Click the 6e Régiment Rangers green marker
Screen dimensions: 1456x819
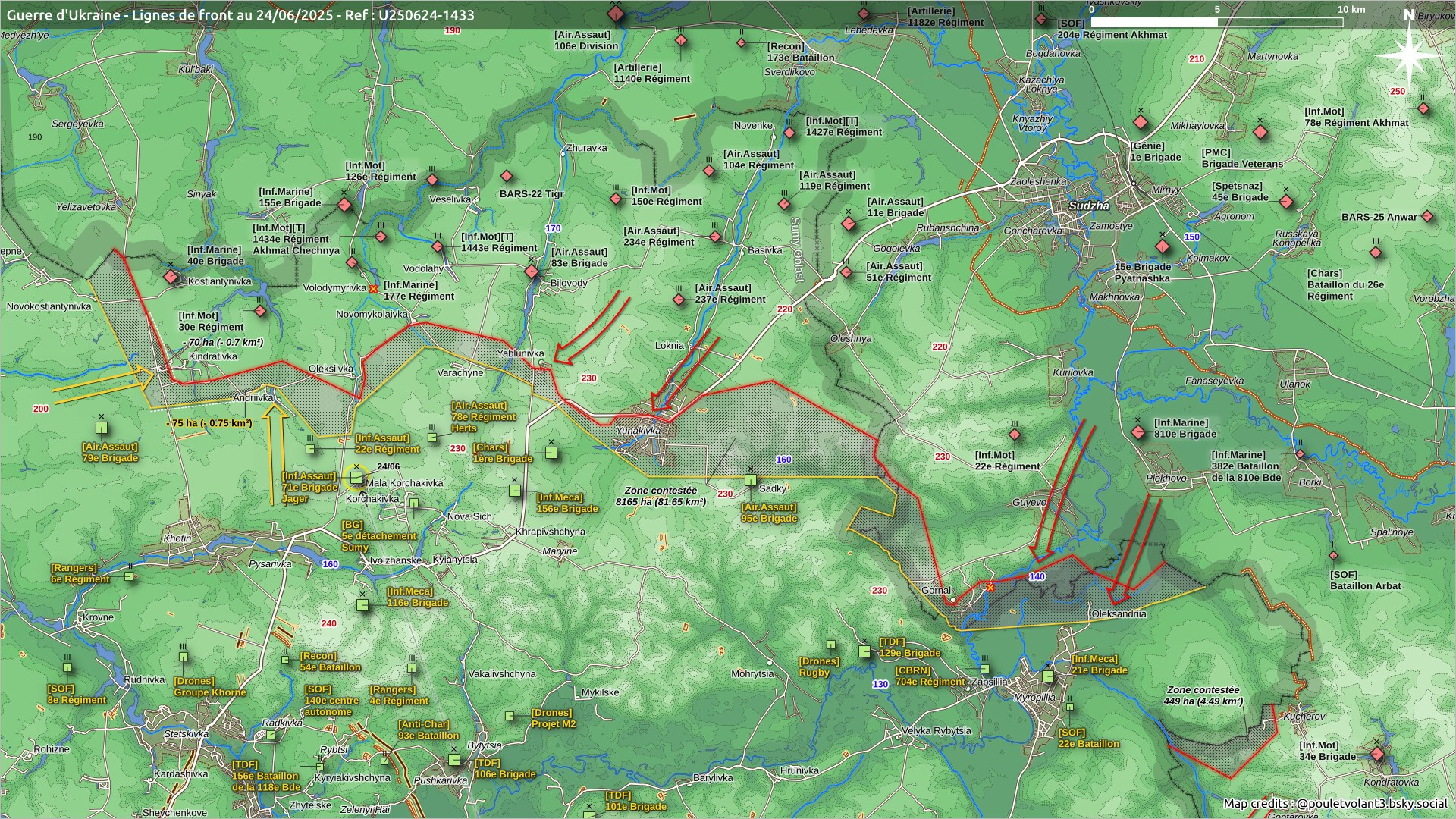[129, 577]
